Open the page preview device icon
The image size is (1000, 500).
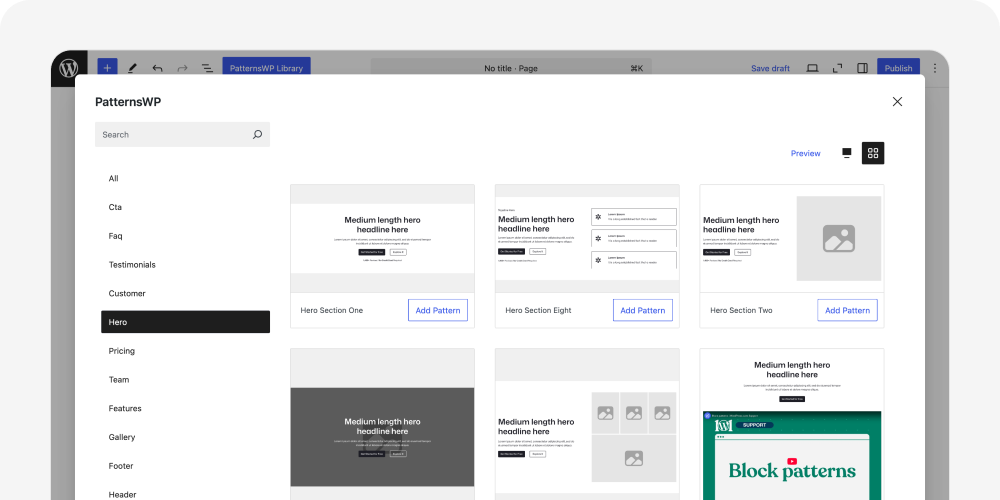[812, 68]
